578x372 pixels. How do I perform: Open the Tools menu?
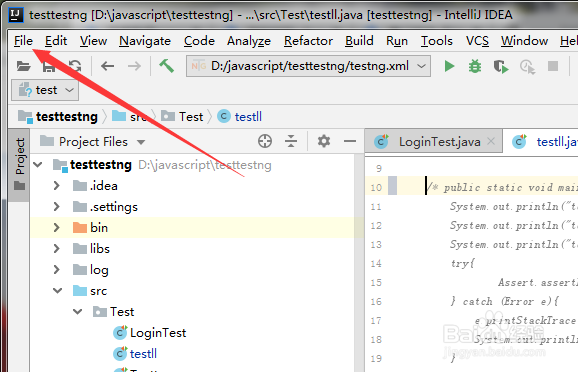click(x=437, y=41)
